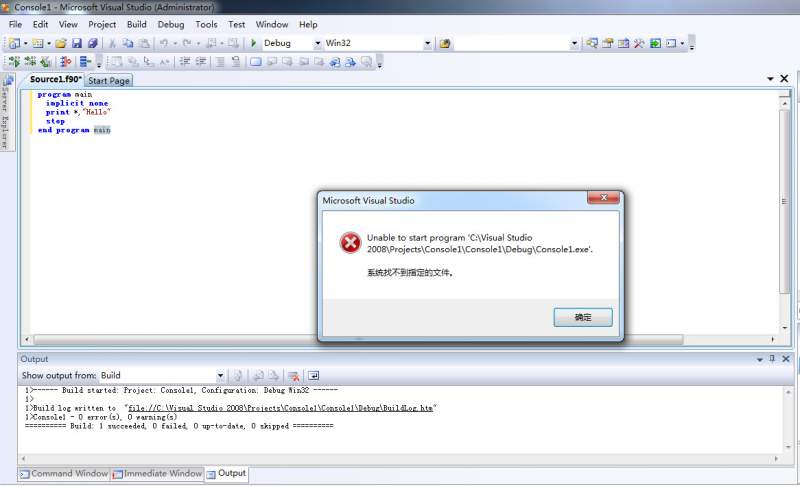Screen dimensions: 800x486
Task: Save the file with the floppy disk icon
Action: 77,43
